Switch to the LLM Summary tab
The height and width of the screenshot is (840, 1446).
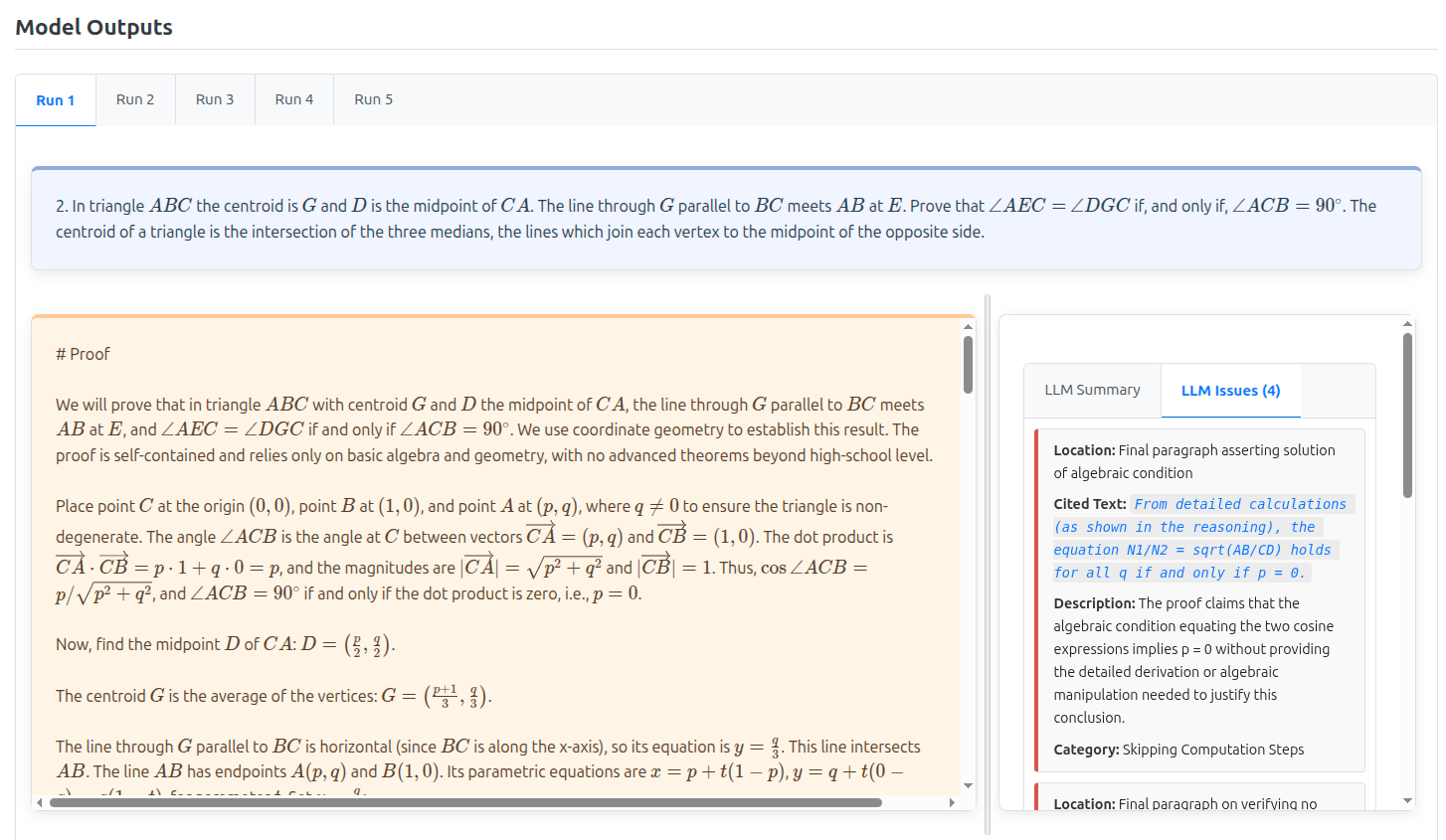1092,391
